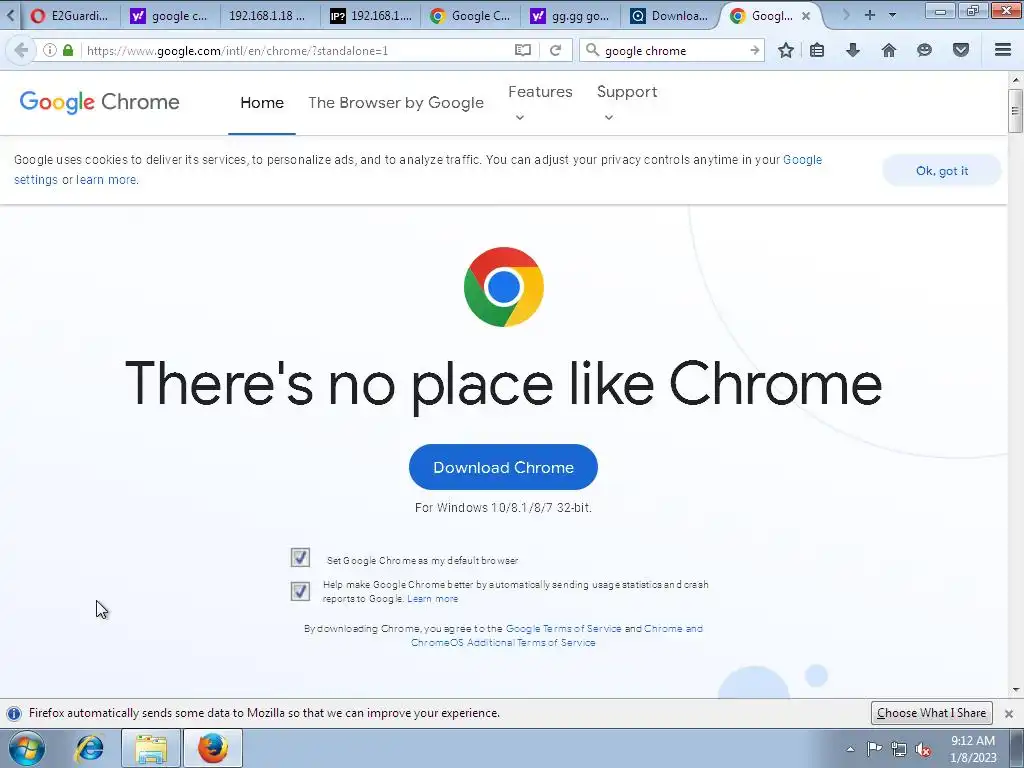Open Windows Explorer from taskbar

point(151,748)
